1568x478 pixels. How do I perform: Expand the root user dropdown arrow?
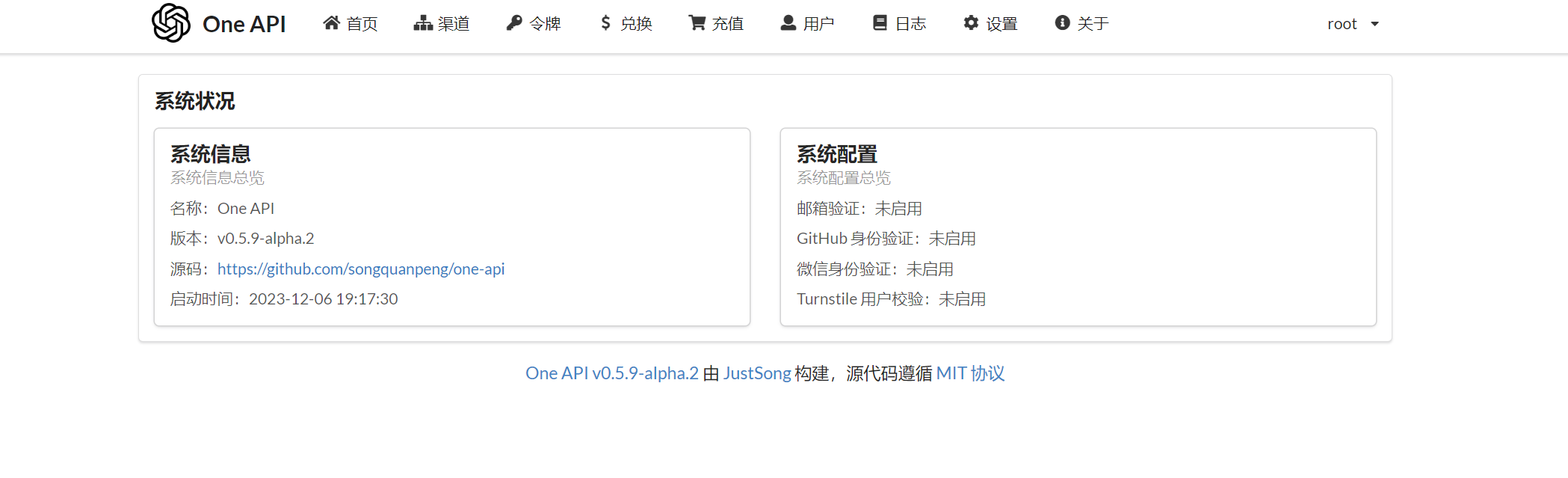(1374, 24)
